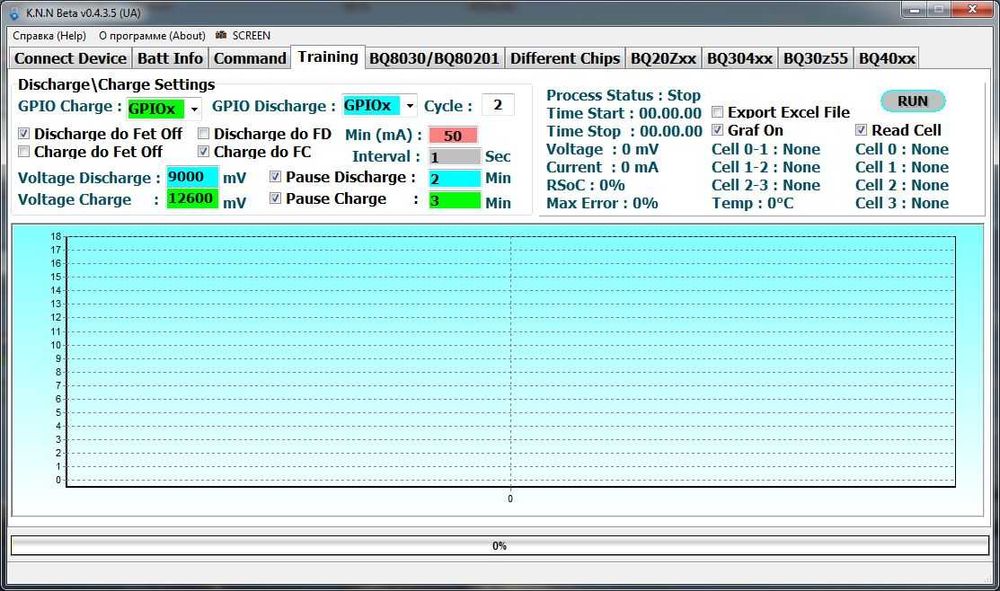Click the 'Cell 0 : None' text

902,149
